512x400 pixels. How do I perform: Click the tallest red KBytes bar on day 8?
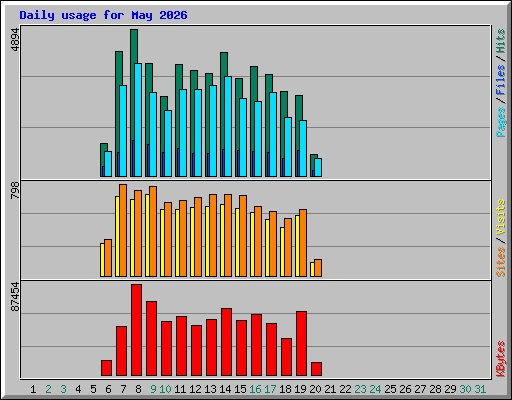[137, 330]
